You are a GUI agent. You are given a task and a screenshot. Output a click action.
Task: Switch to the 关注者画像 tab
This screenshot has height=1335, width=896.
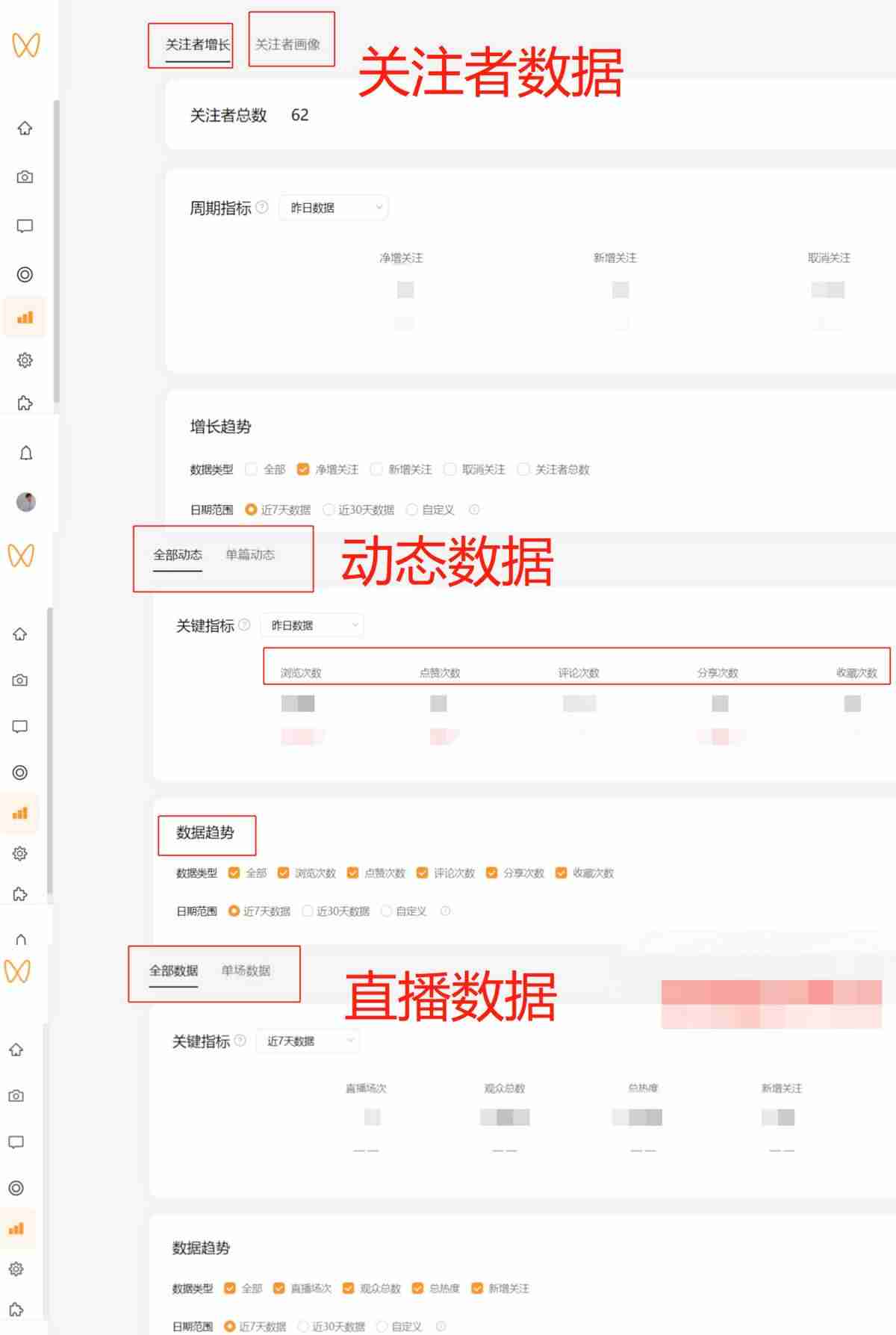pos(287,45)
